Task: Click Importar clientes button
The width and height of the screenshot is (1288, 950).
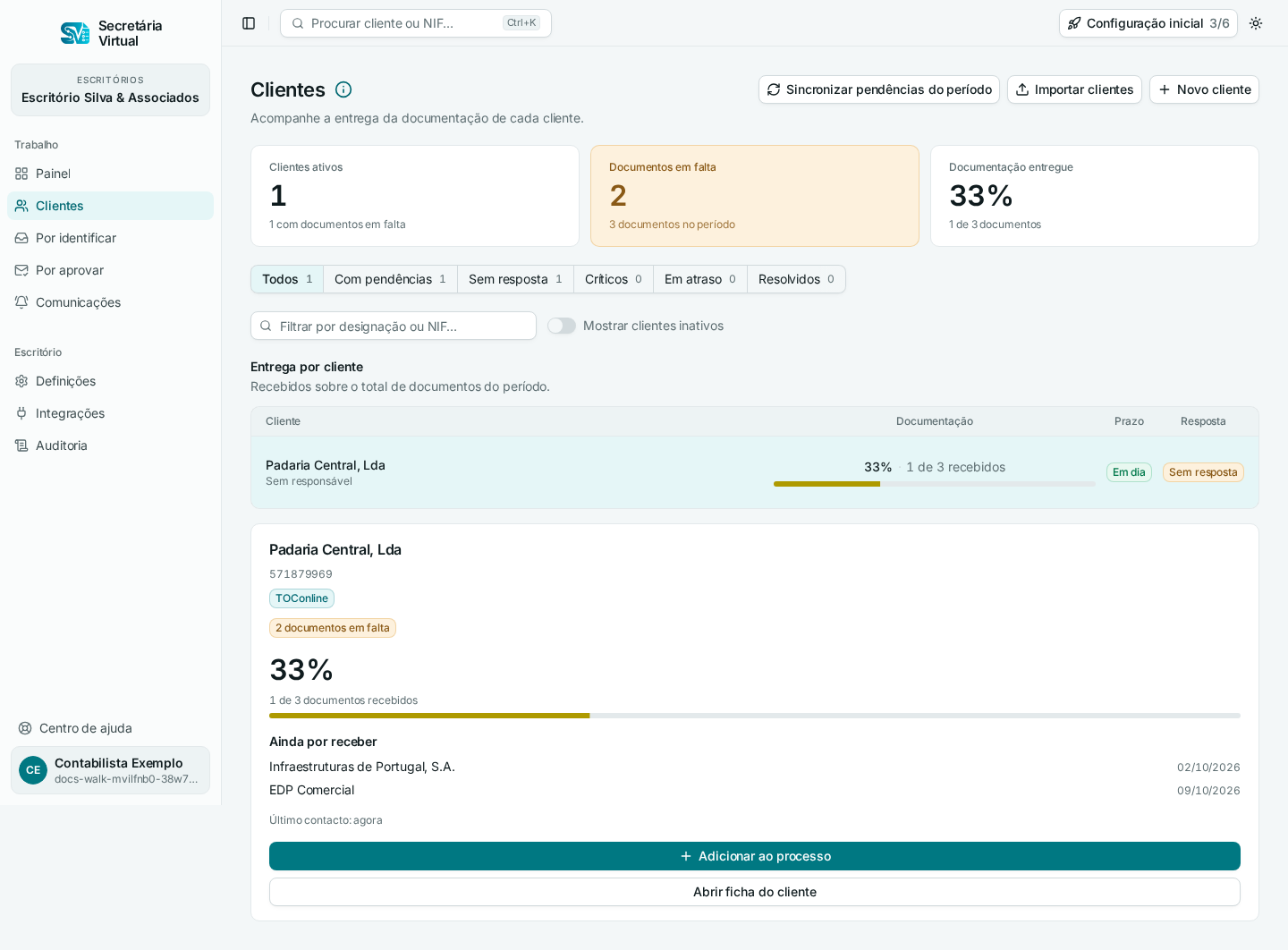Action: tap(1074, 89)
